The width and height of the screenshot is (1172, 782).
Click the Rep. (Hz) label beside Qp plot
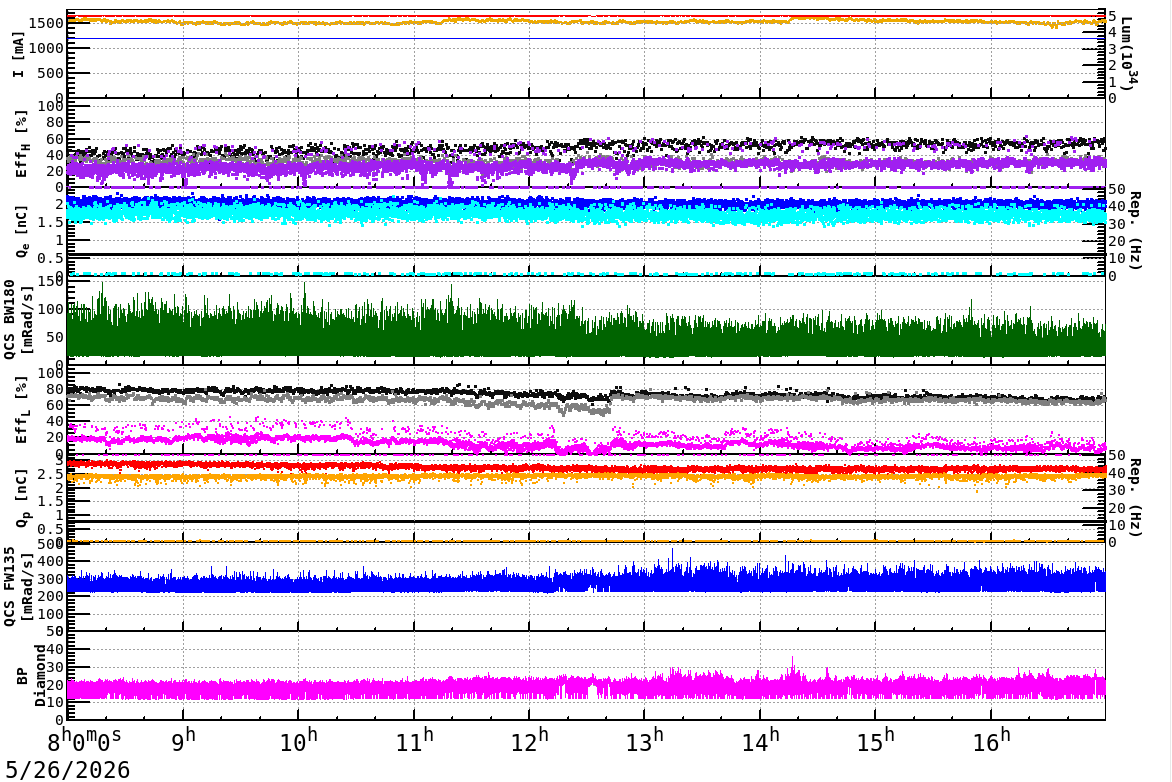point(1135,498)
